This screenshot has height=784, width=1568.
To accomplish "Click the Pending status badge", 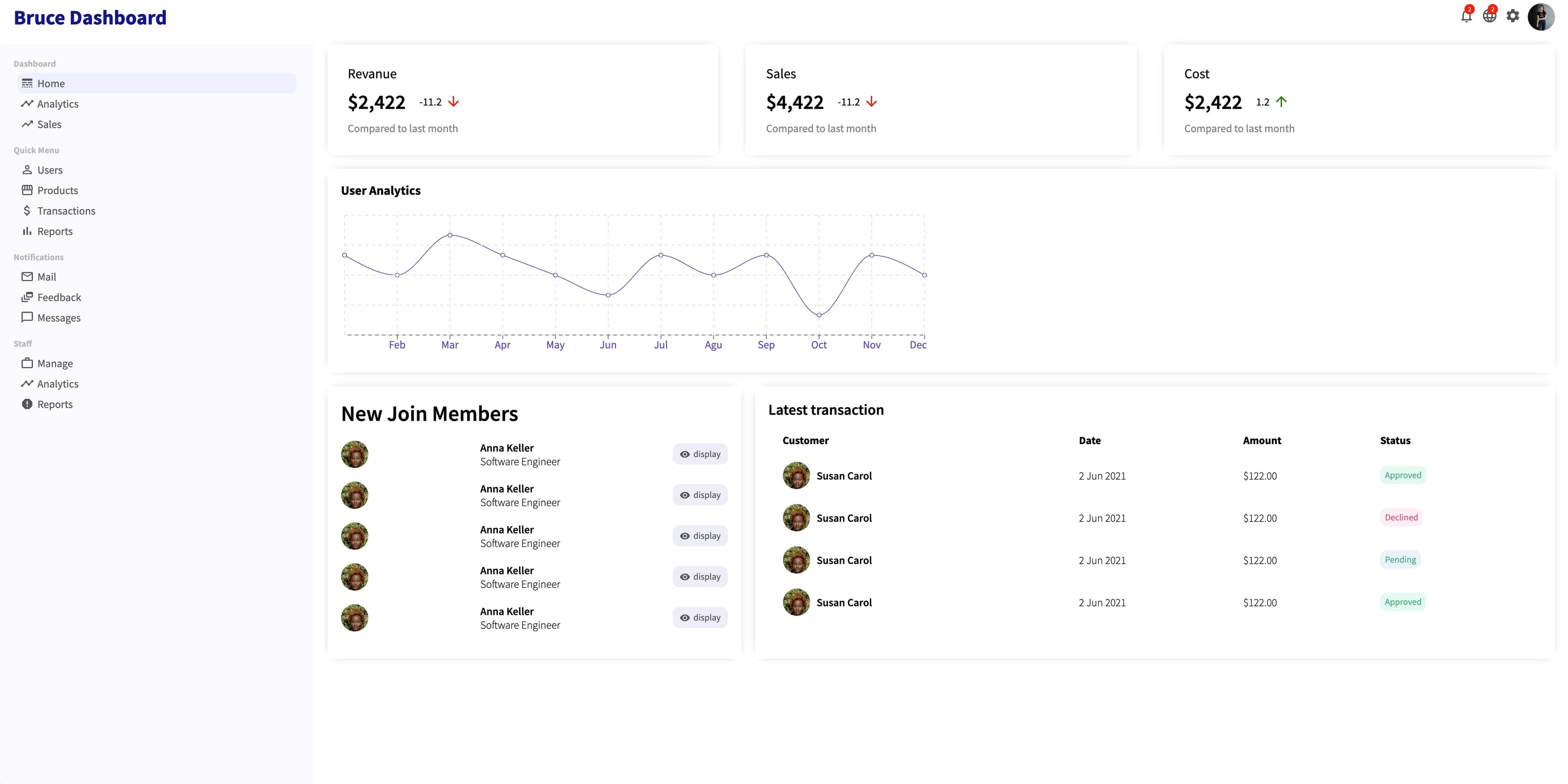I will (1400, 559).
